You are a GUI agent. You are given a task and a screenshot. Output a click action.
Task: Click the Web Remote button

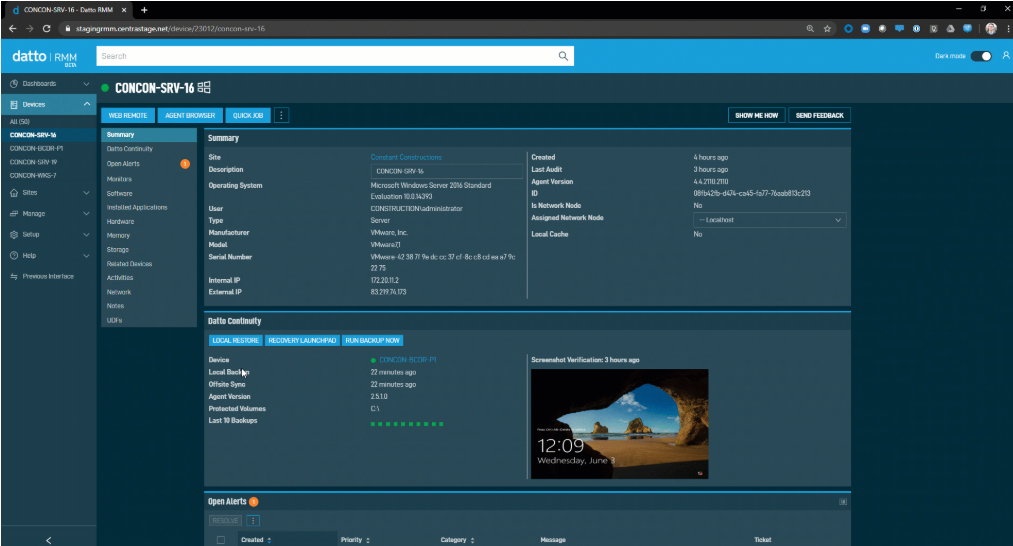(128, 116)
